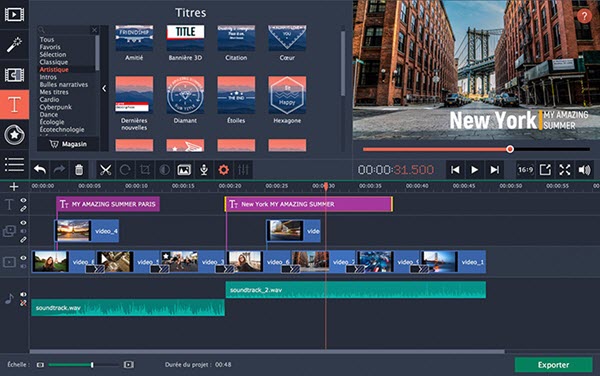Zoom out timeline scale icon
Screen dimensions: 600x376
(40, 365)
